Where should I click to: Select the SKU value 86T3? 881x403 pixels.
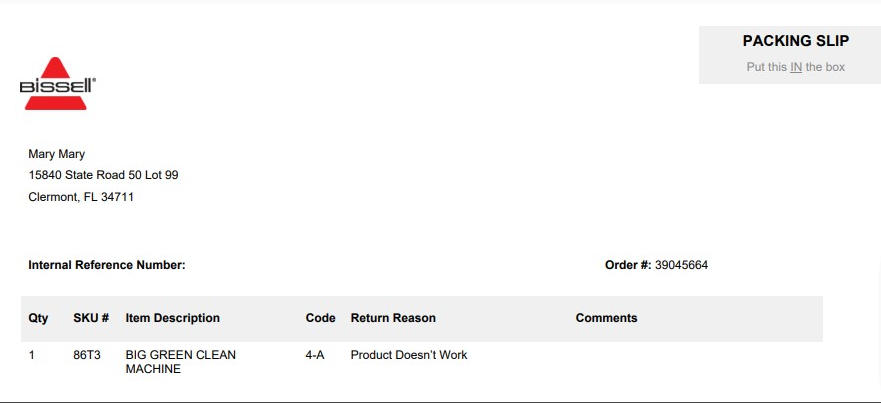click(x=87, y=355)
